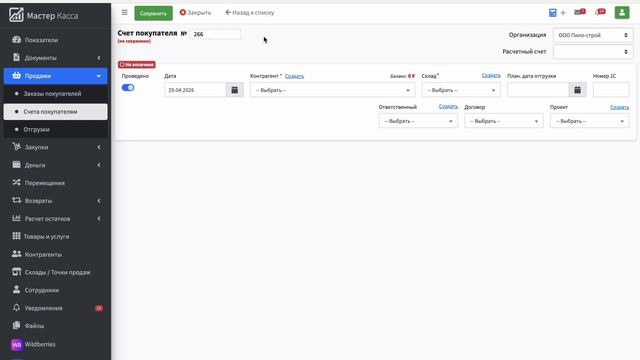Open the announcements megaphone icon
This screenshot has height=360, width=640.
[600, 12]
